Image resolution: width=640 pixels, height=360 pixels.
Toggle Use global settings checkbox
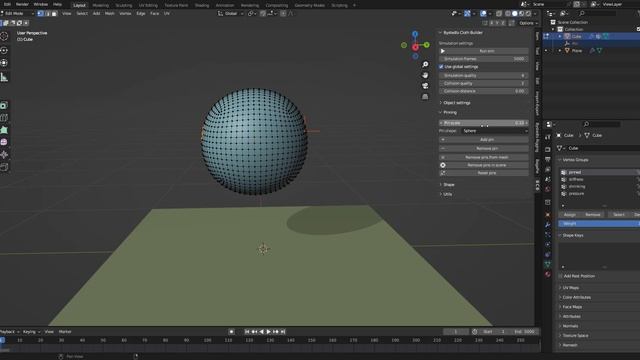click(x=441, y=67)
